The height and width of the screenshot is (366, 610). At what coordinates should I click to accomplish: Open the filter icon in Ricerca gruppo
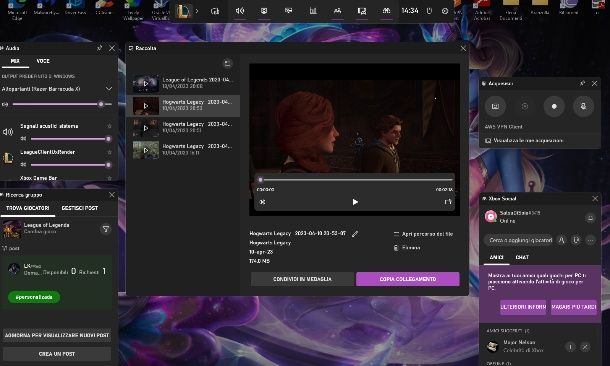click(x=106, y=229)
